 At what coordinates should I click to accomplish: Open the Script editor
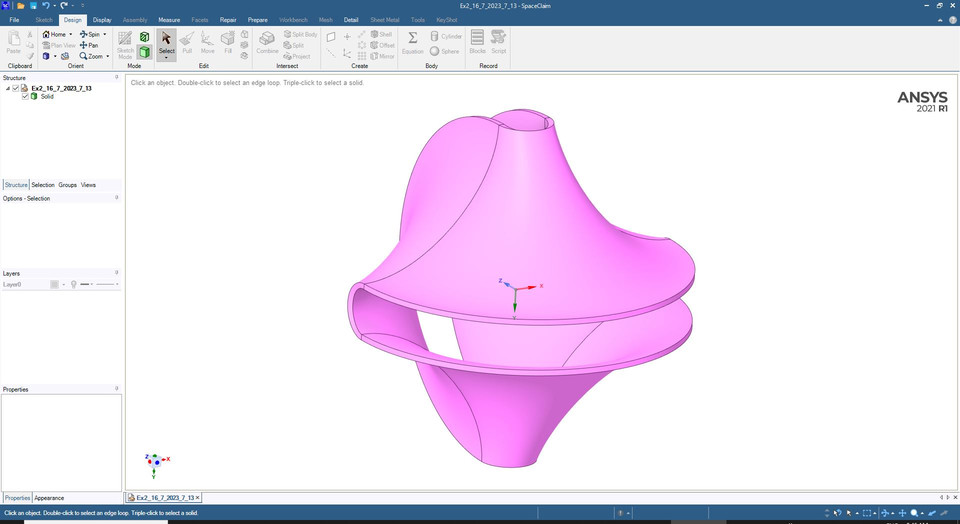[498, 43]
